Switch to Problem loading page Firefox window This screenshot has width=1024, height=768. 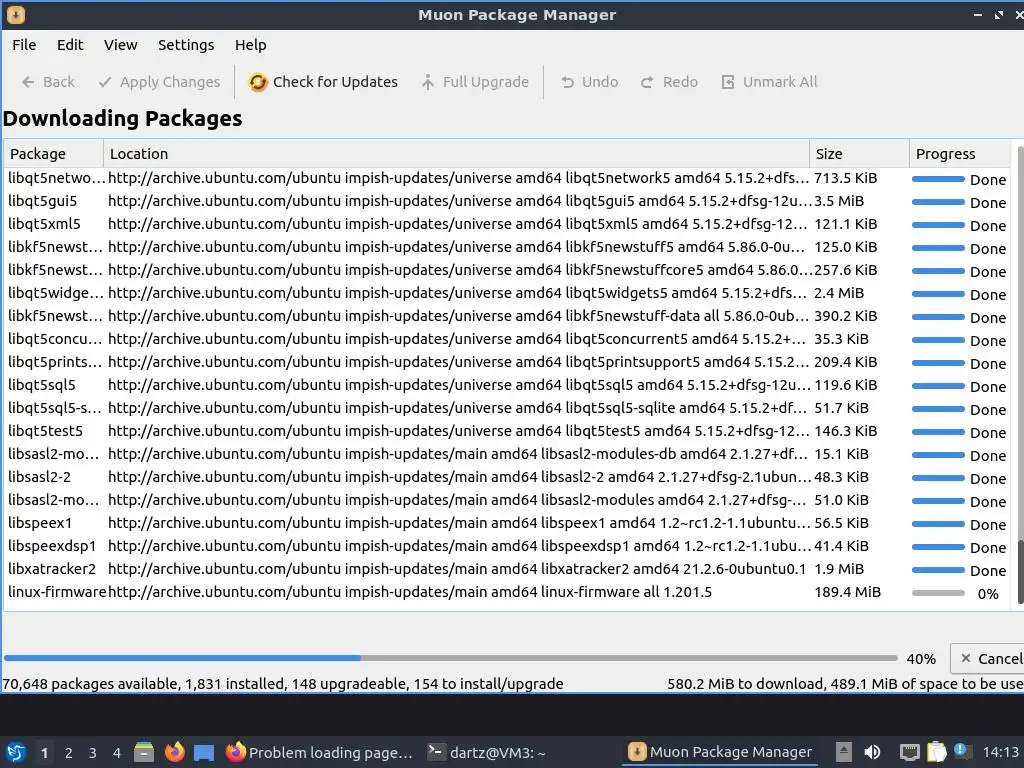click(319, 752)
